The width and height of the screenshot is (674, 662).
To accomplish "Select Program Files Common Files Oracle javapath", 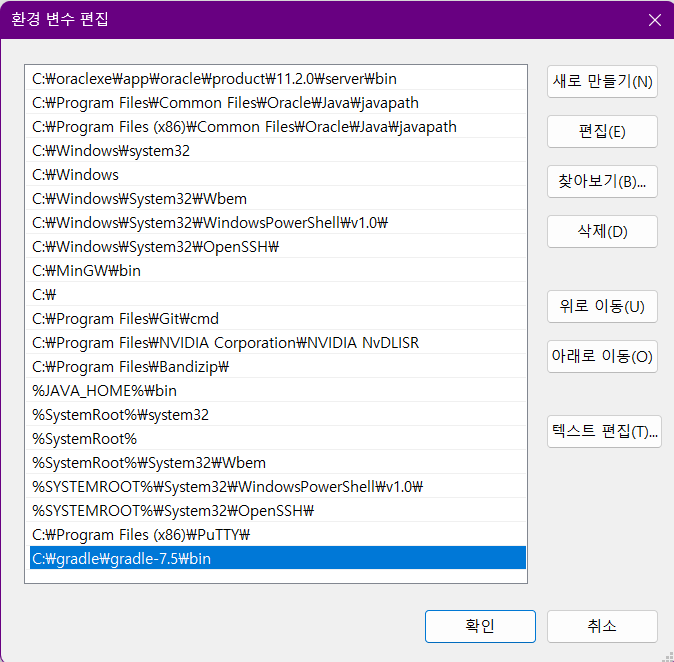I will pos(278,103).
